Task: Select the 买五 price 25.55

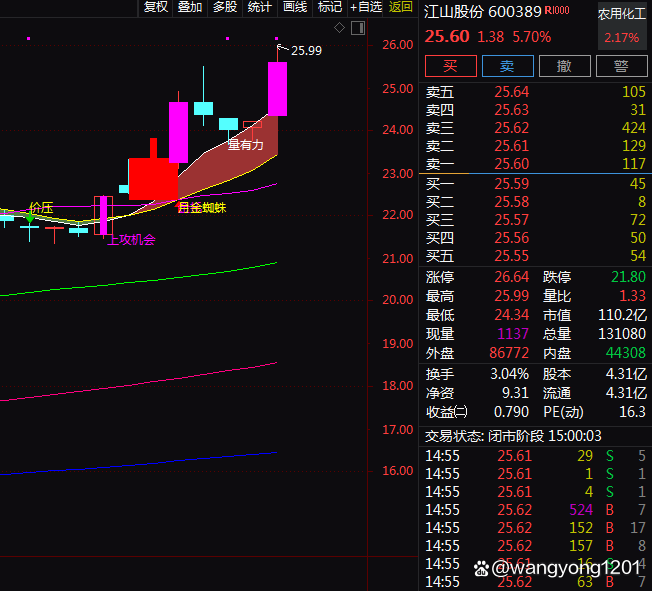Action: point(511,256)
